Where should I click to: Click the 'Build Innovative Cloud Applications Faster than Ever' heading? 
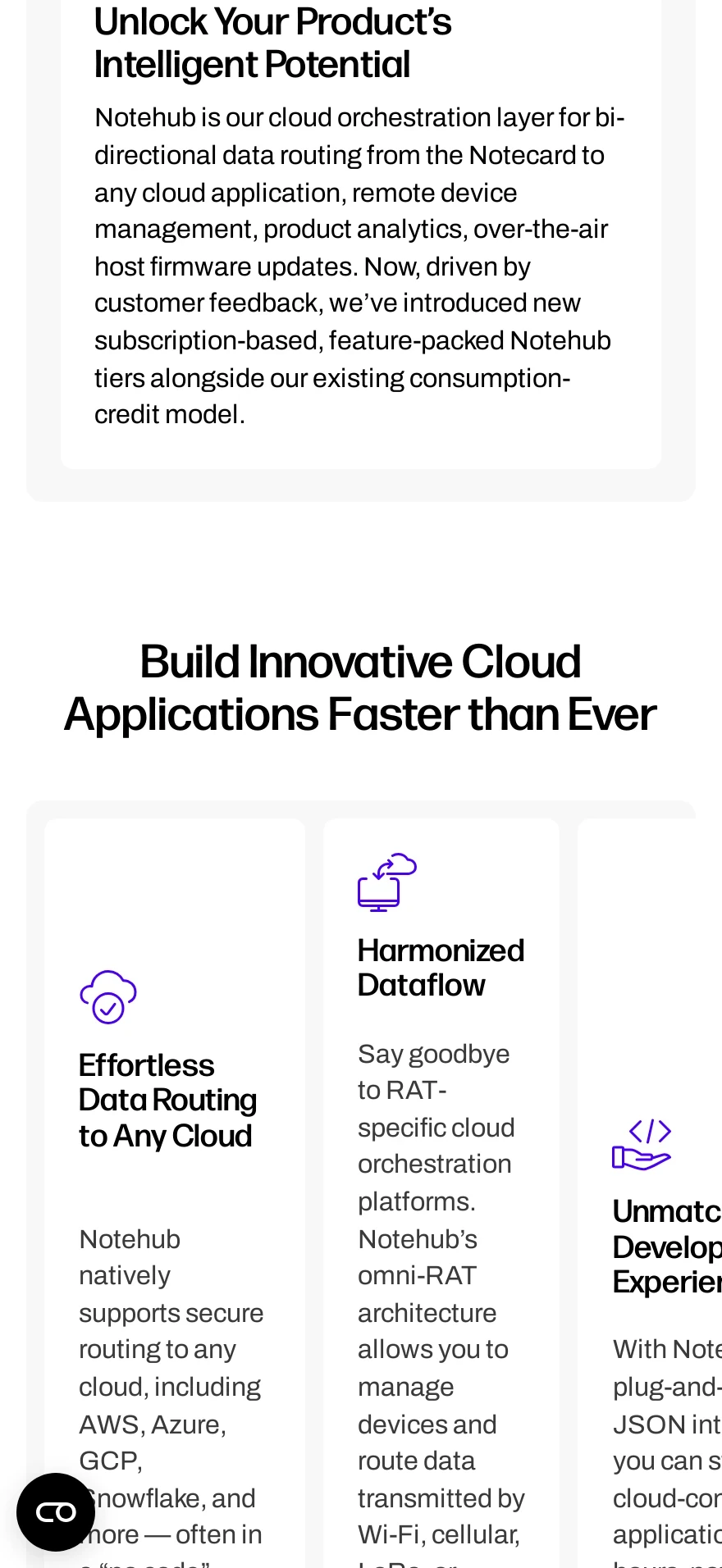tap(360, 687)
